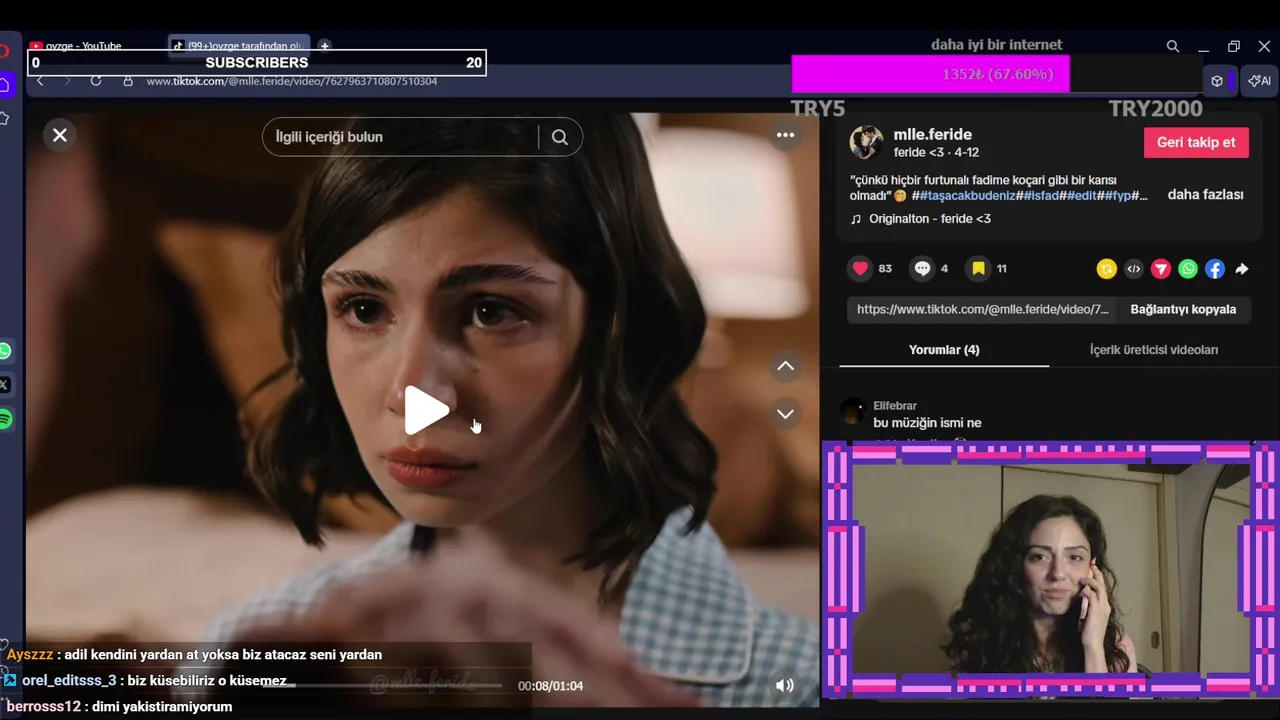Open the cube extensions icon
Viewport: 1280px width, 720px height.
tap(1217, 81)
